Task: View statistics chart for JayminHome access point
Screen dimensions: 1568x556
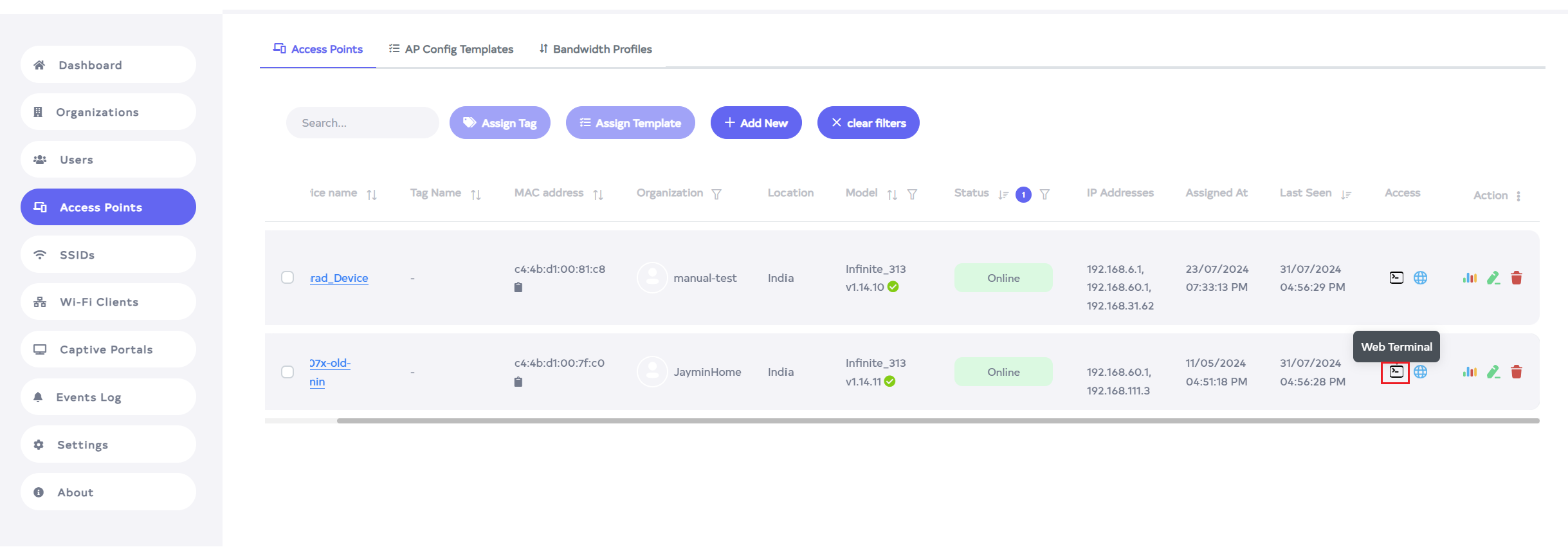Action: [x=1469, y=372]
